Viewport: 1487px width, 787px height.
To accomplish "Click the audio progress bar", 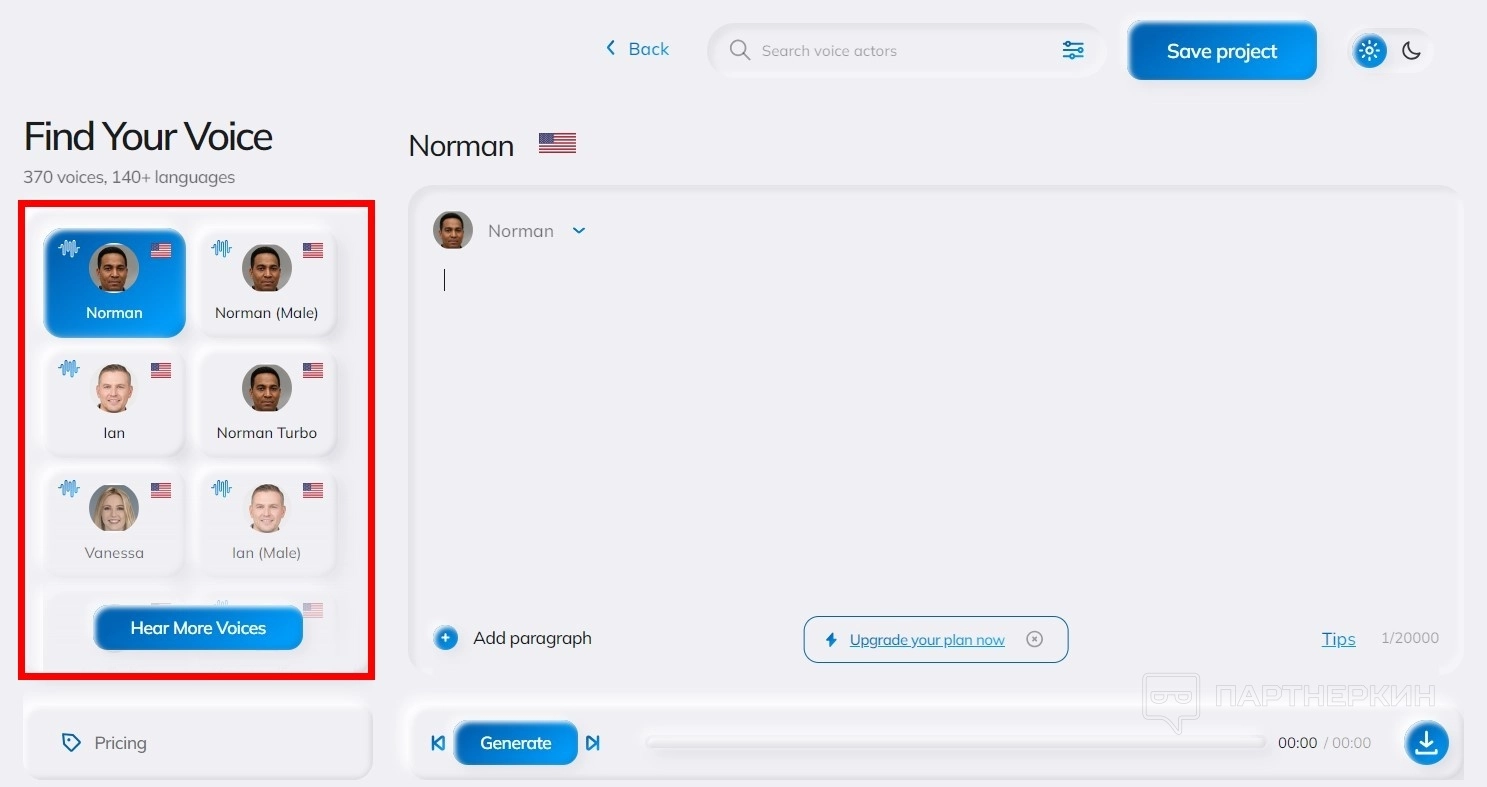I will point(955,743).
